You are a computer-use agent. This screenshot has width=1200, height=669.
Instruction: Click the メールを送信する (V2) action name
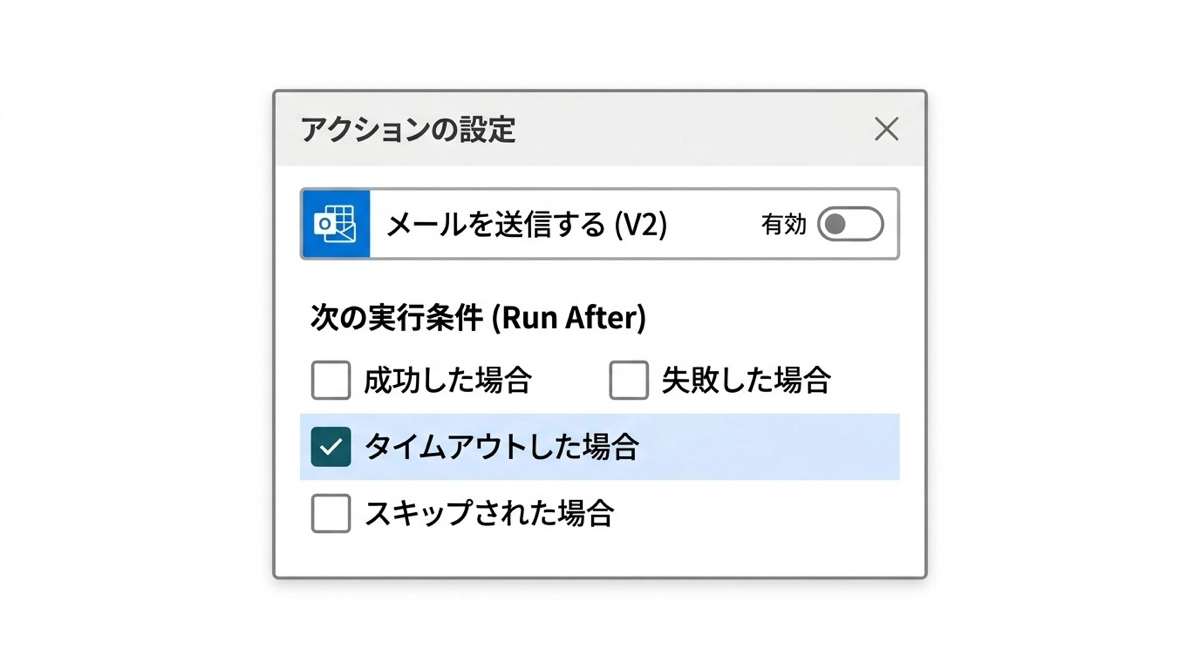point(526,224)
